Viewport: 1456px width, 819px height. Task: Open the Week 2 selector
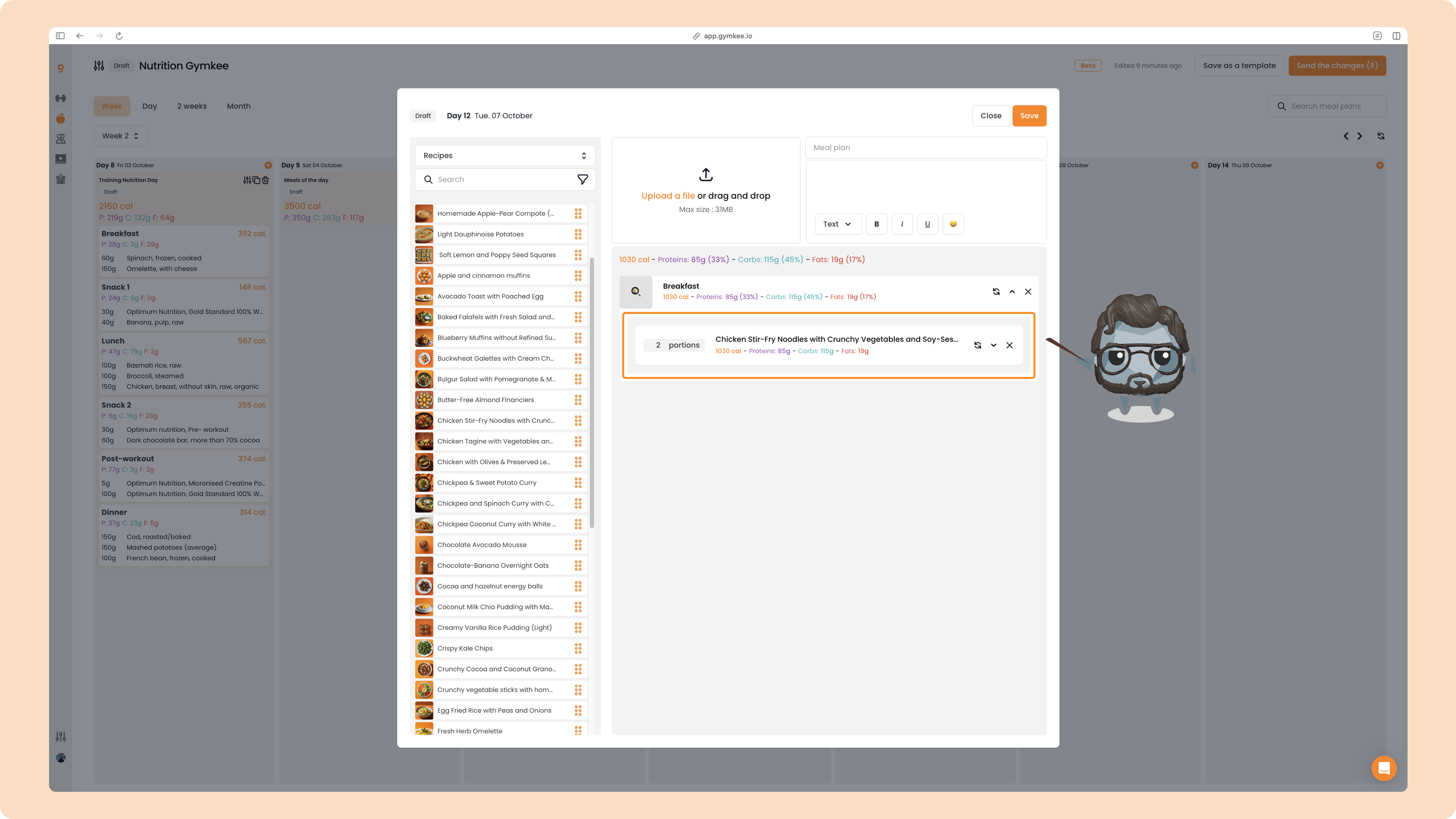point(120,136)
